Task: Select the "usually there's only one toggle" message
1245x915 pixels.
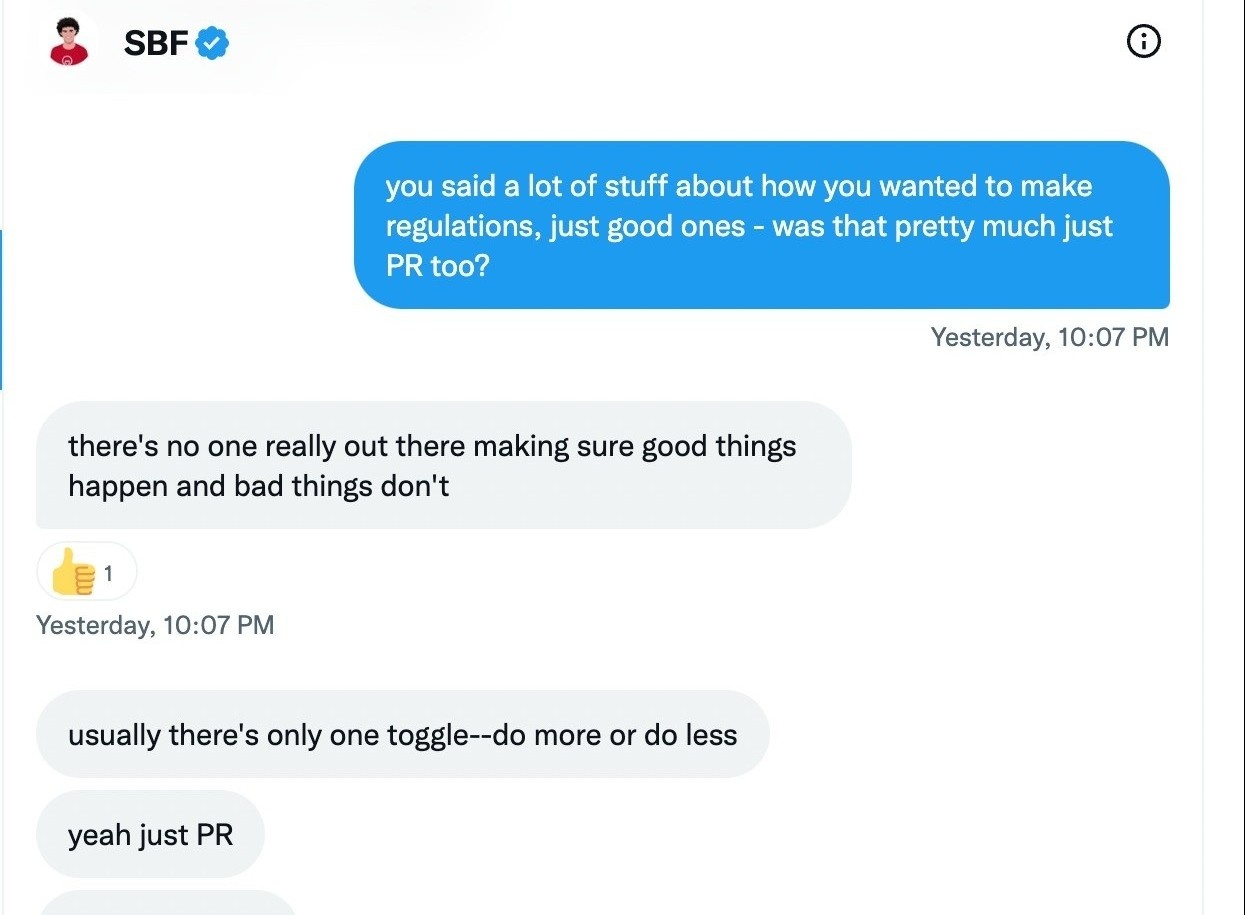Action: tap(402, 735)
